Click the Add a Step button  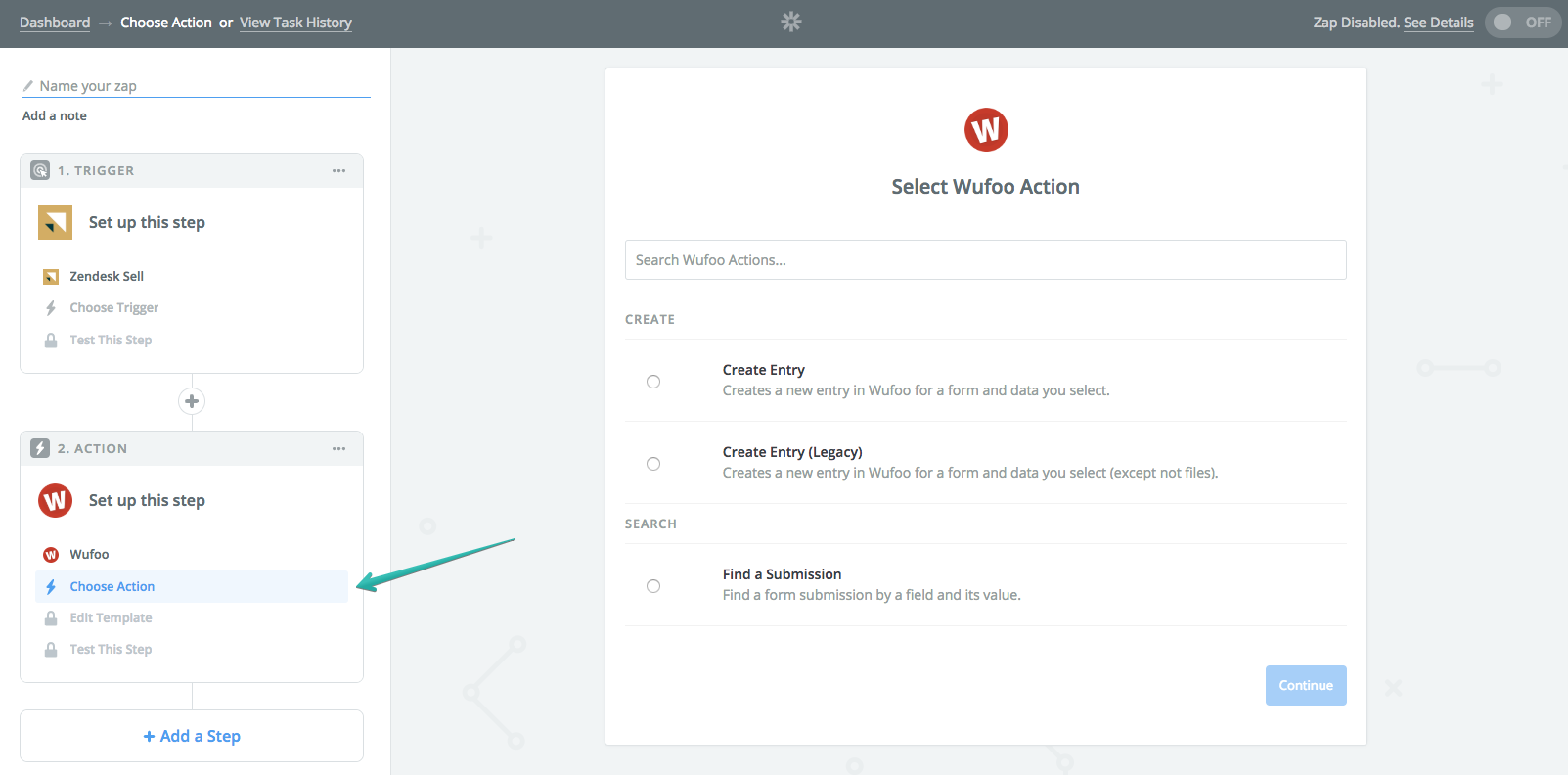[192, 736]
